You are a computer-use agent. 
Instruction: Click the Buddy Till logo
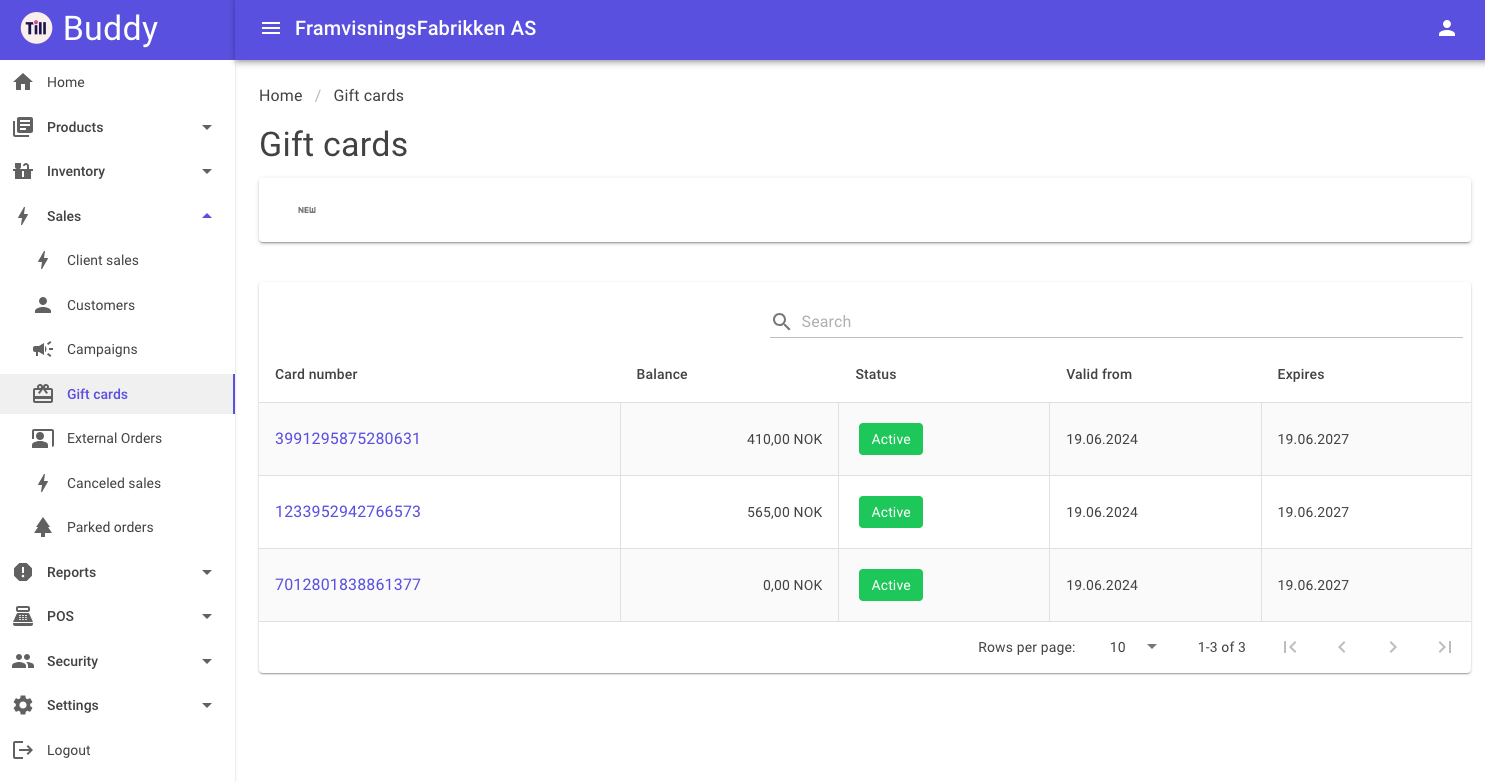36,28
